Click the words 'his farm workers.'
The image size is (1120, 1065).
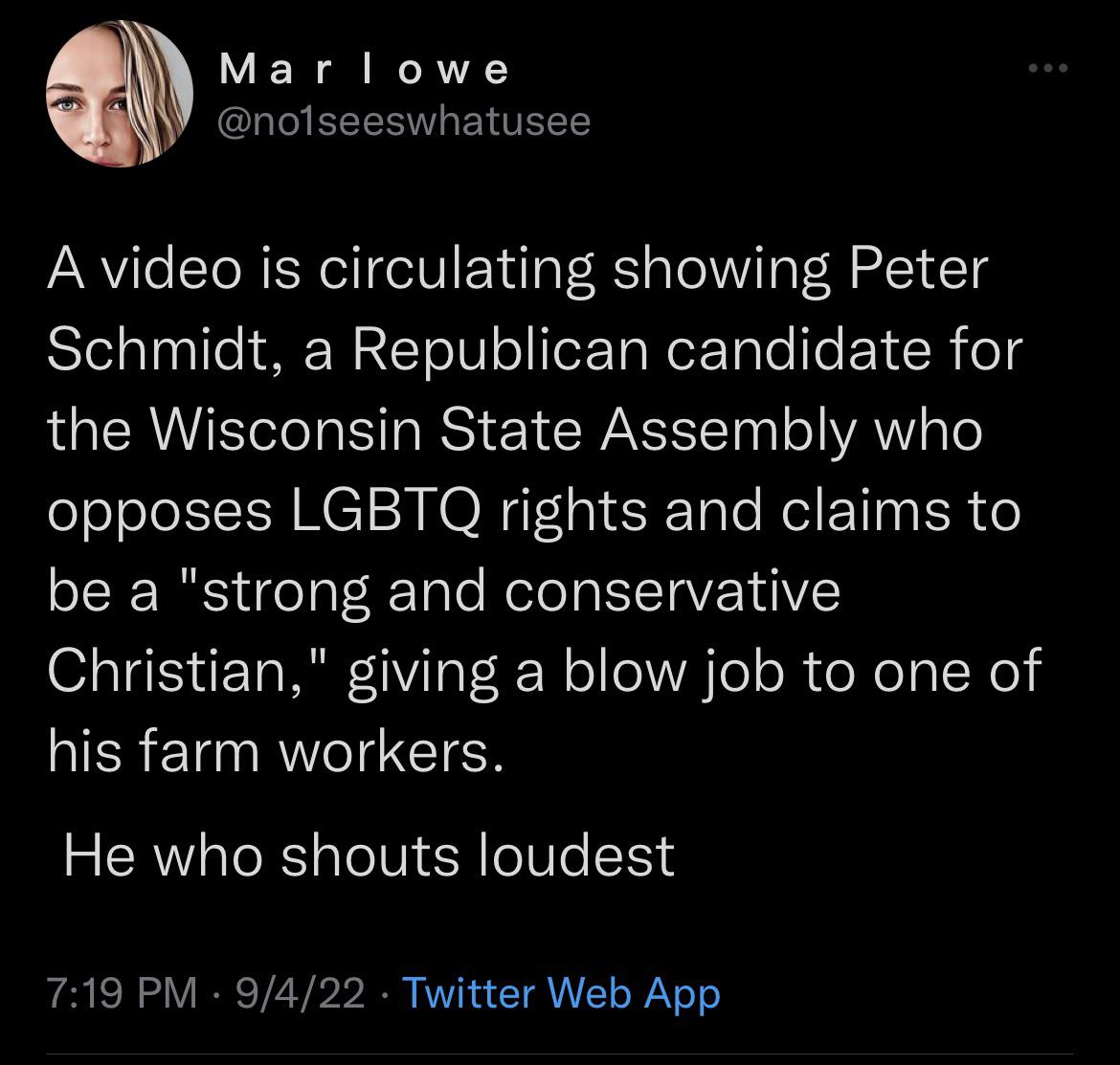(x=276, y=751)
